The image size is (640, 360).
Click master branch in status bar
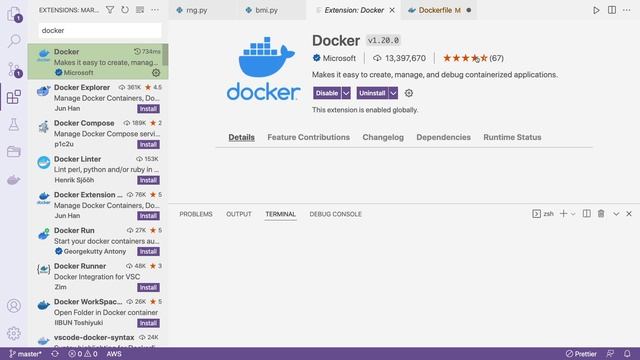[25, 354]
